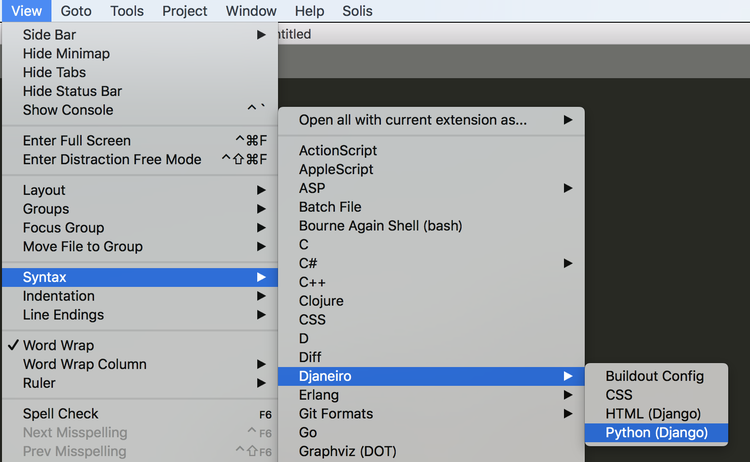Expand the Erlang syntax submenu
This screenshot has width=750, height=462.
point(431,395)
